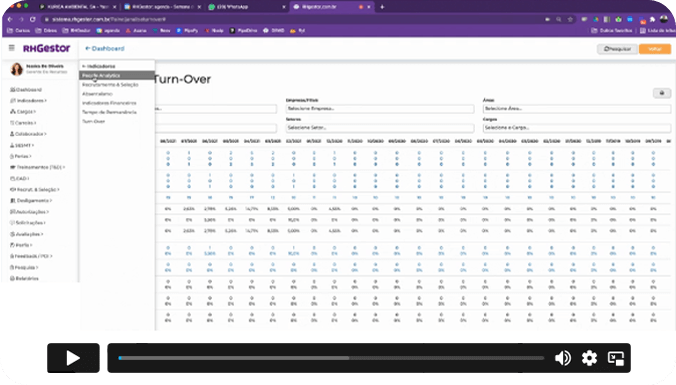Expand EAD in the sidebar

click(x=19, y=178)
